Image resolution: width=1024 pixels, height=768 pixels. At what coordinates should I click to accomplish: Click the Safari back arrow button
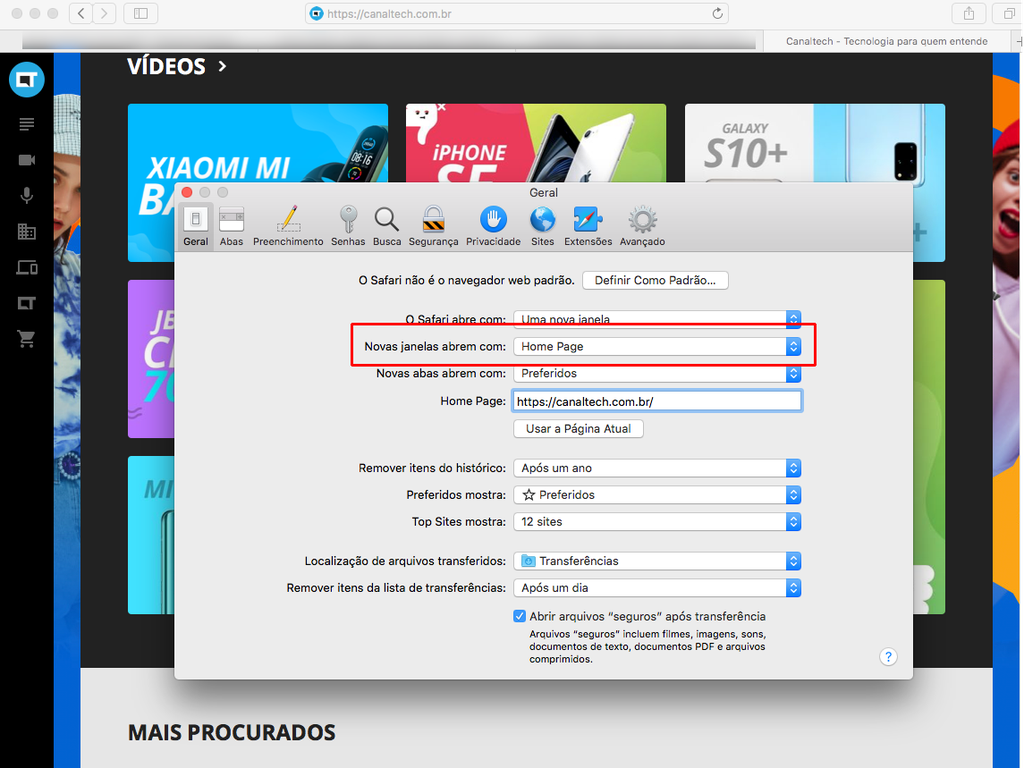(81, 14)
